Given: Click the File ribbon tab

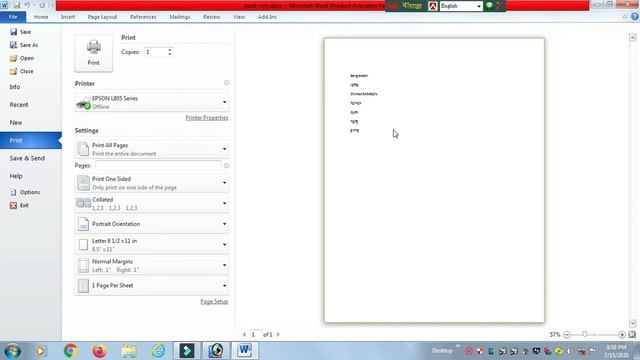Looking at the screenshot, I should click(13, 17).
